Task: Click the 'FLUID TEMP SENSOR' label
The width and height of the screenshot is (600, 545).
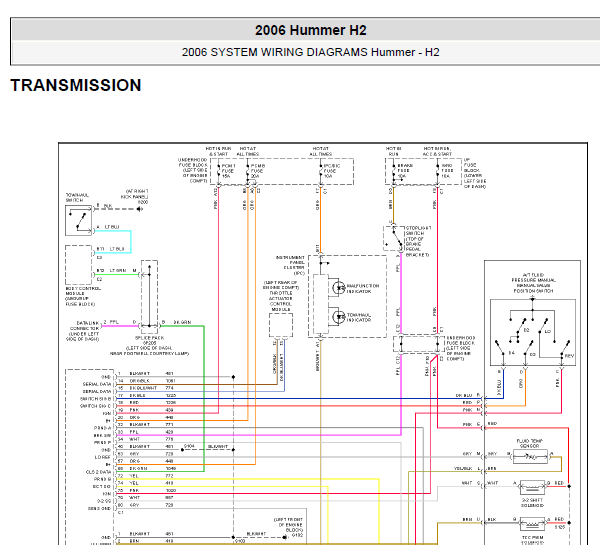Action: coord(530,443)
